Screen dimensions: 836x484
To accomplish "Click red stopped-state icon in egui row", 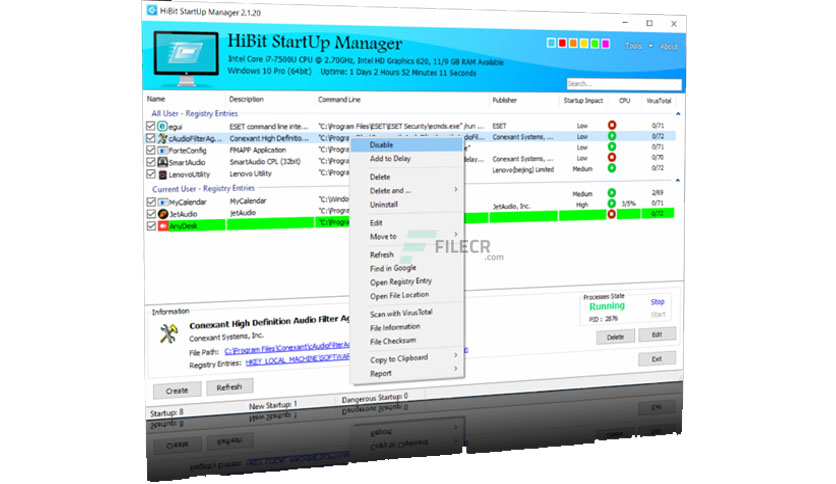I will pos(612,125).
